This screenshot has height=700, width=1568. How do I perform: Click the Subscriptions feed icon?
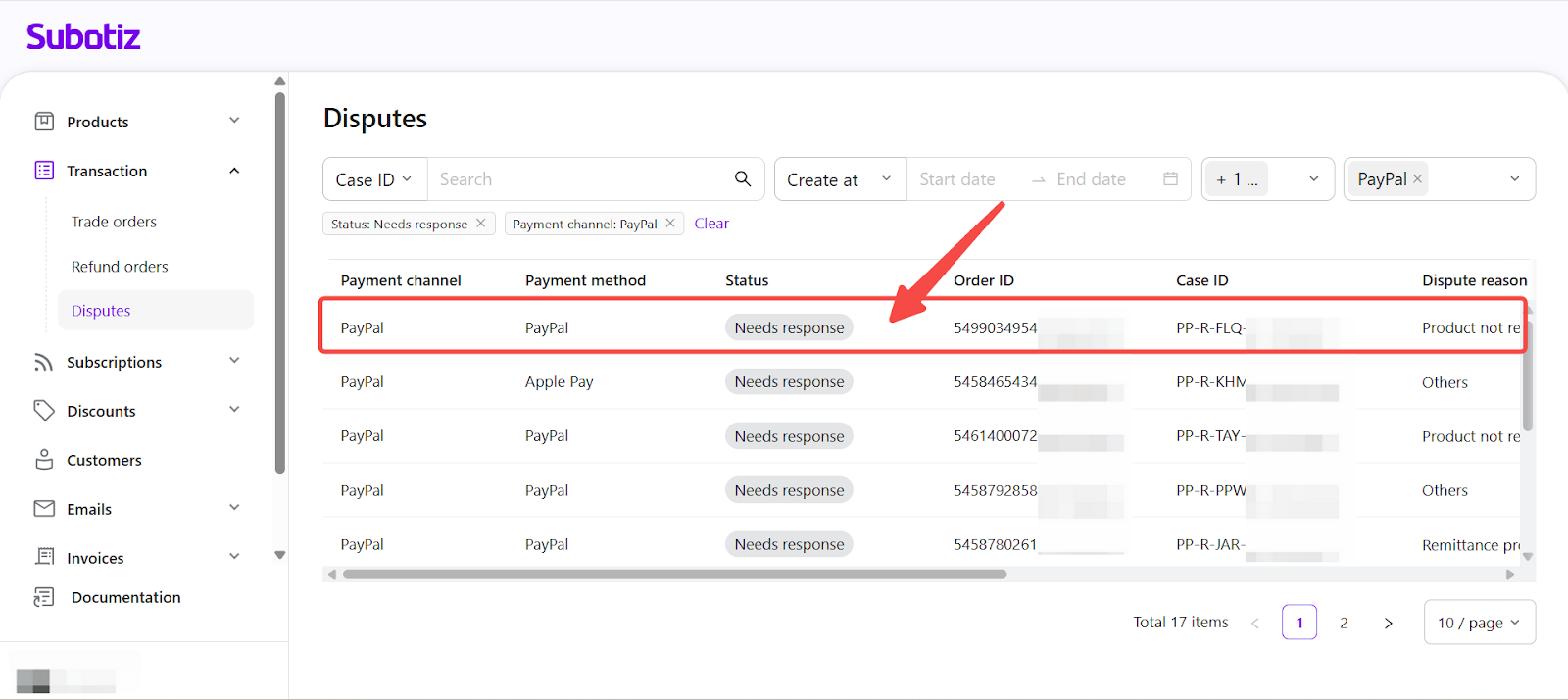click(x=44, y=362)
